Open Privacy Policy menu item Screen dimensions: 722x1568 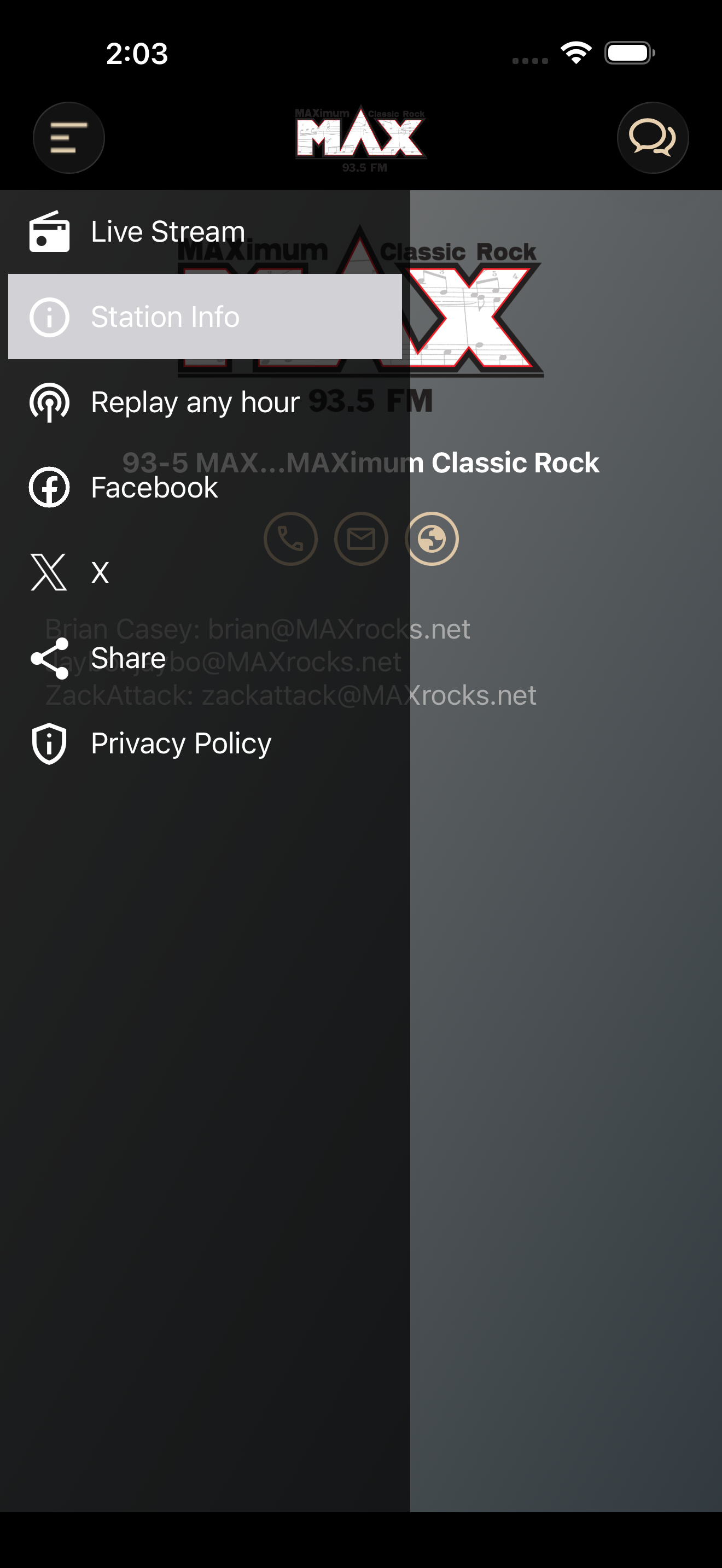click(x=205, y=743)
